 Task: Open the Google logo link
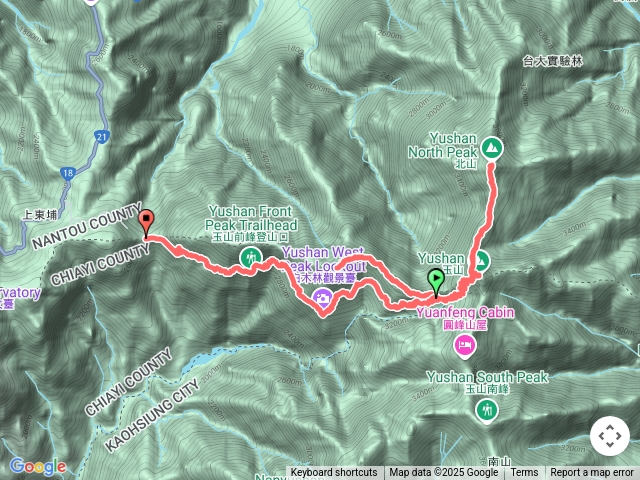[x=38, y=466]
